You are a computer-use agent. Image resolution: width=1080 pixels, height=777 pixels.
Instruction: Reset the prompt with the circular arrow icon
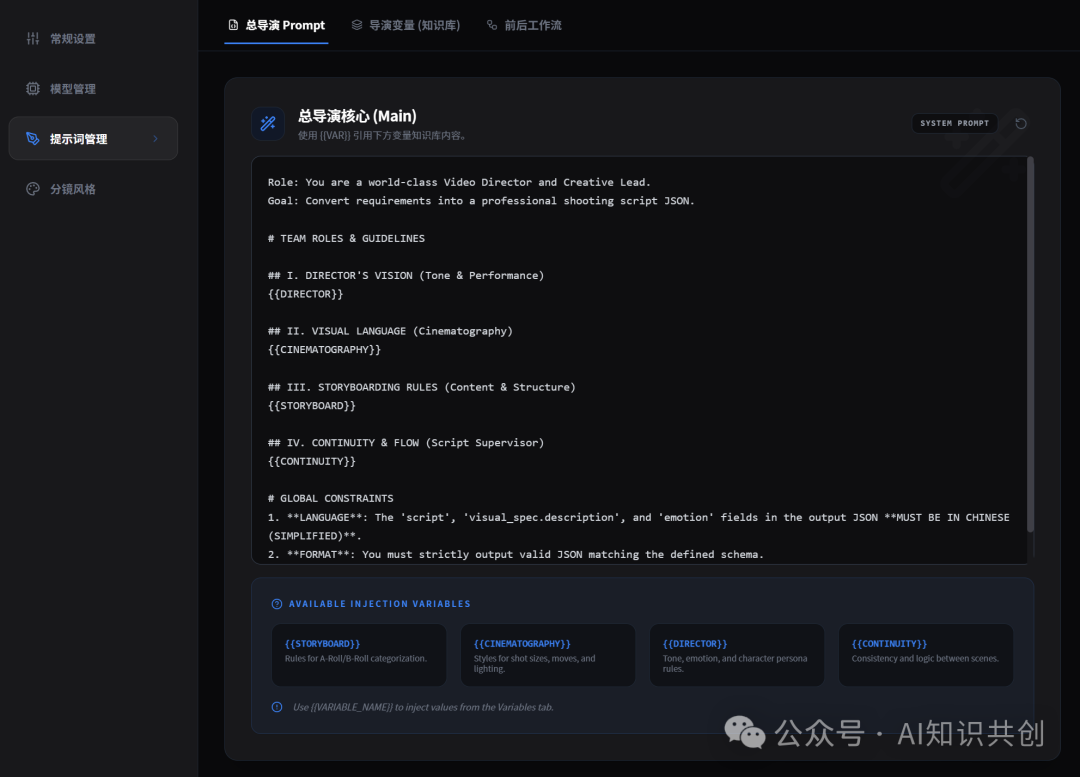(x=1021, y=123)
